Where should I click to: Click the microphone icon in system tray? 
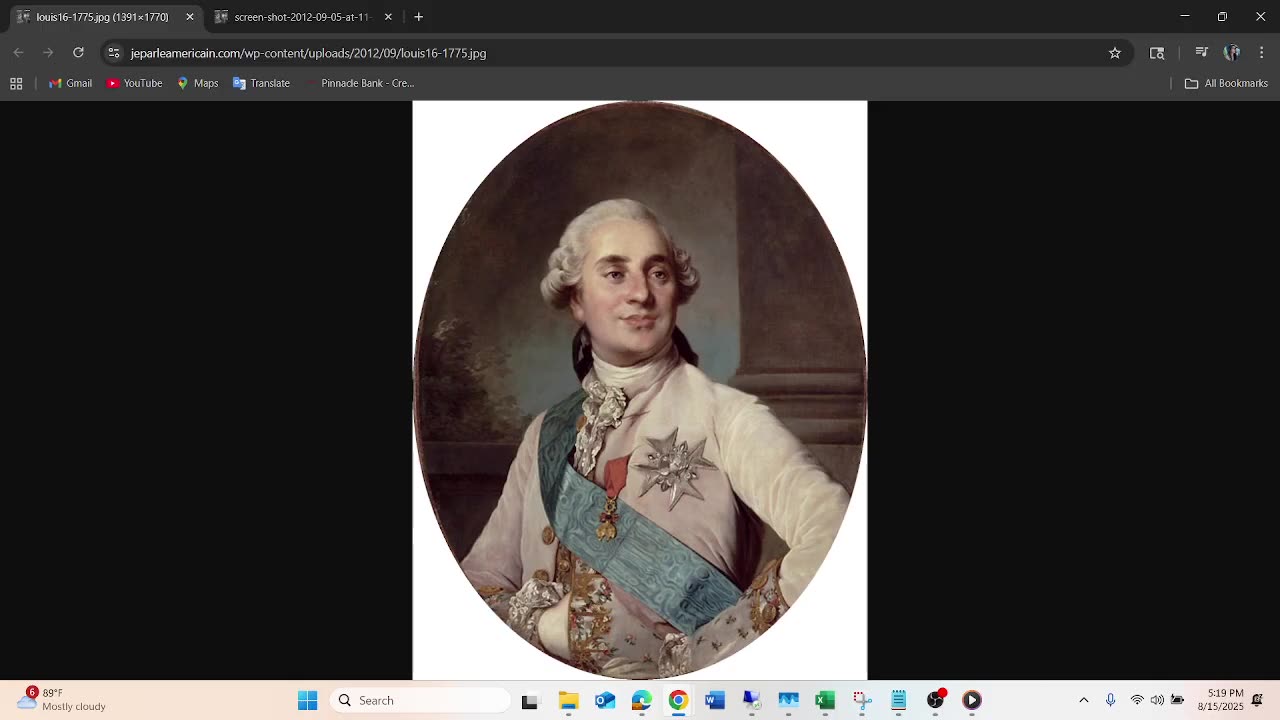[x=1110, y=700]
